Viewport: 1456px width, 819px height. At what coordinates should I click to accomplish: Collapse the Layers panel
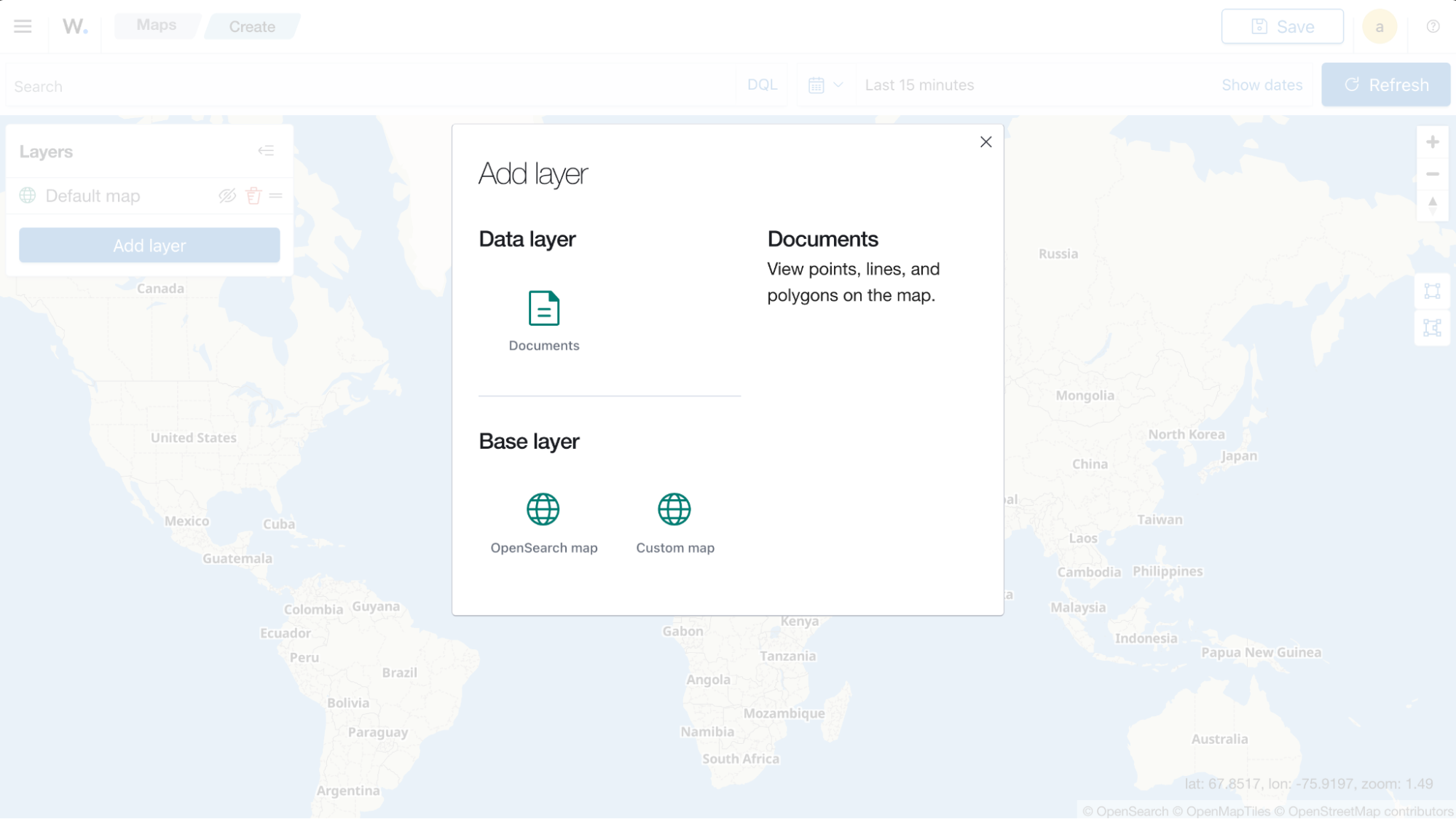click(x=267, y=151)
